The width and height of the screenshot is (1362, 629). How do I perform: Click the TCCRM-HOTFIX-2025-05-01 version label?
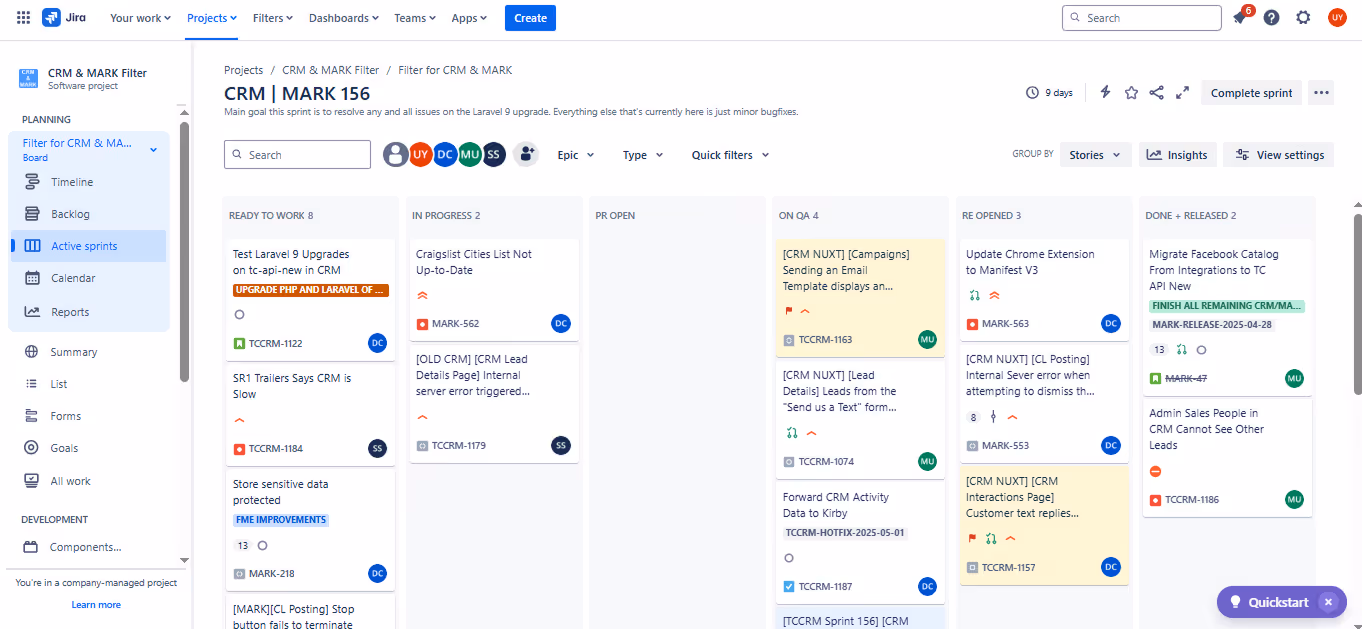tap(845, 533)
